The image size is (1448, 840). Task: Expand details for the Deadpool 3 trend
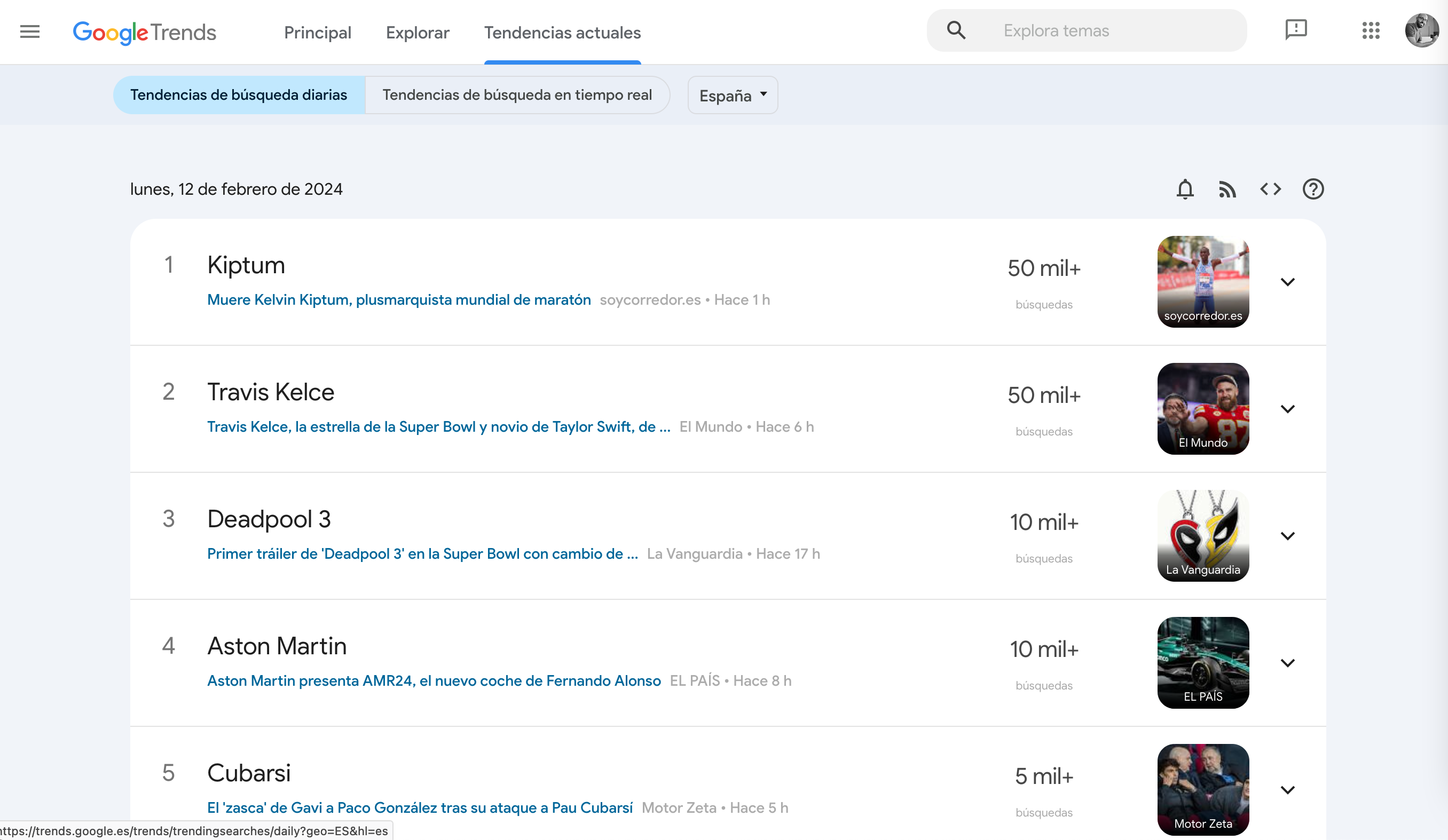(1288, 535)
